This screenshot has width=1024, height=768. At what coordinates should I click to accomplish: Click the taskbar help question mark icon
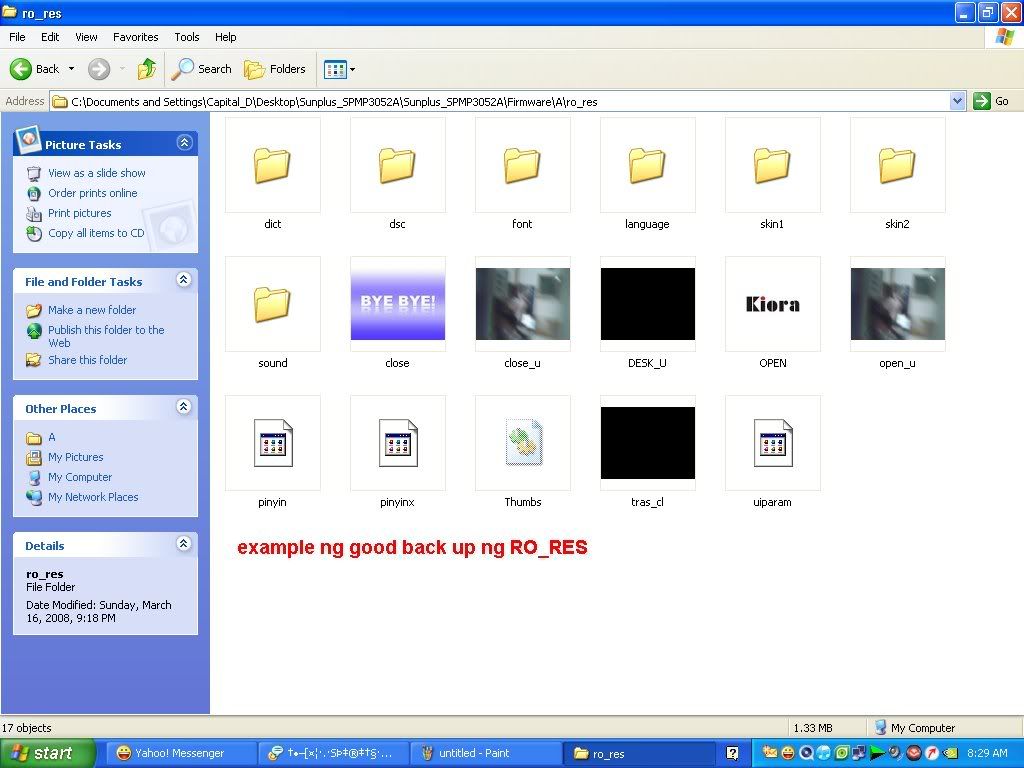tap(733, 753)
